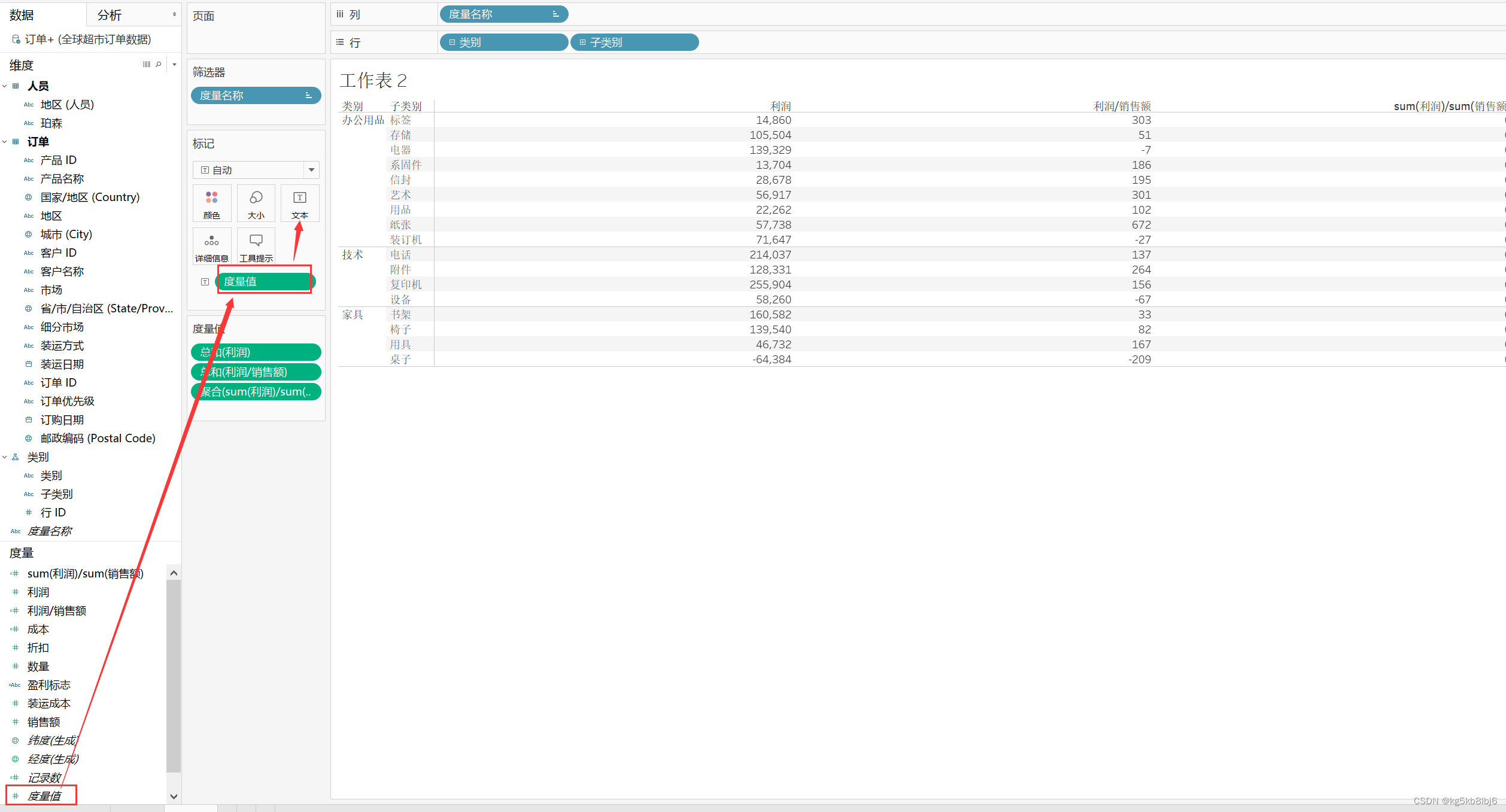The image size is (1506, 812).
Task: Open the 详细信息 (Detail) marks card
Action: click(x=211, y=247)
